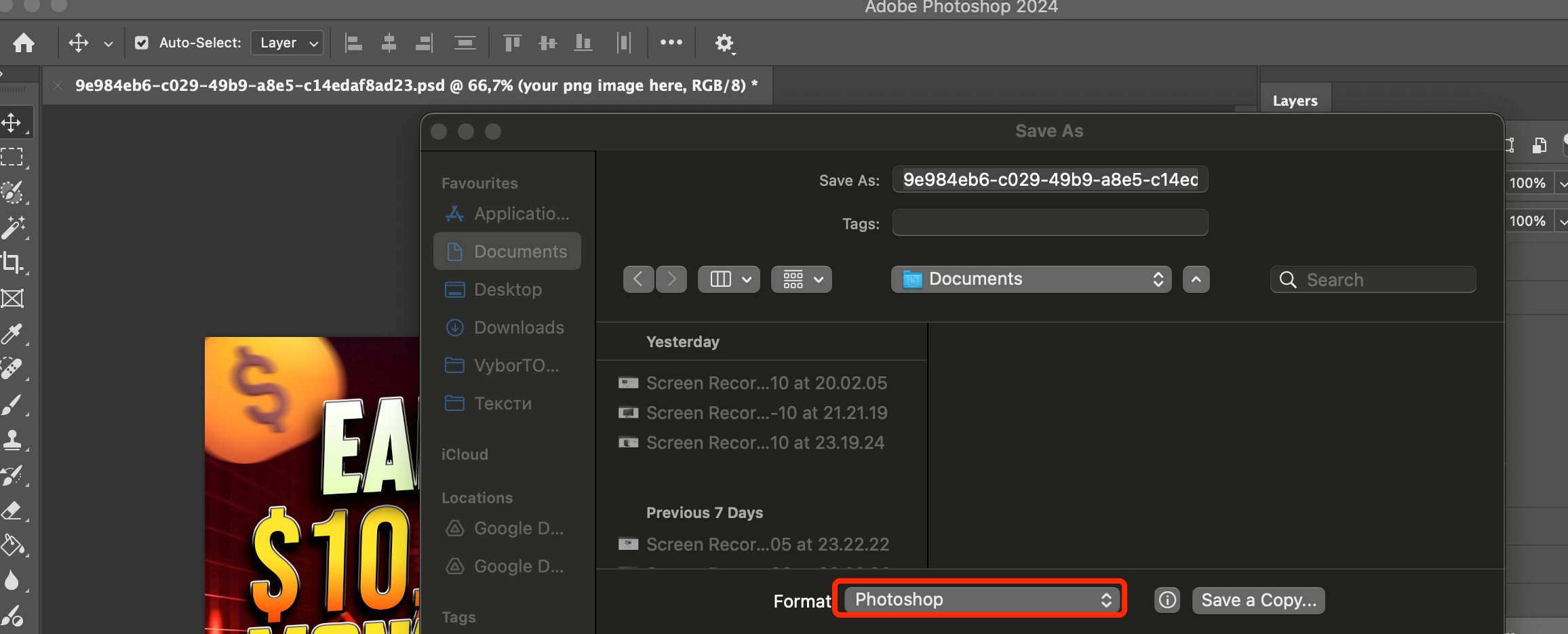Select the Blur tool
The image size is (1568, 634).
tap(12, 581)
